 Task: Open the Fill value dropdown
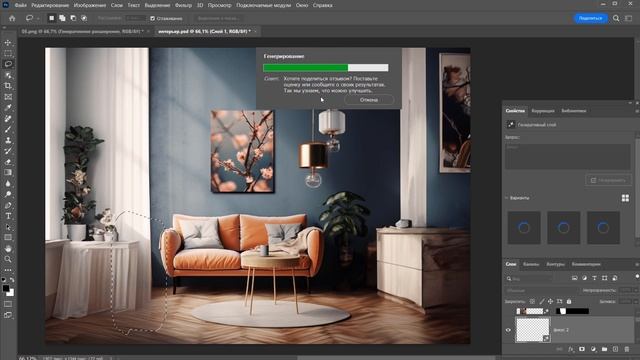636,301
